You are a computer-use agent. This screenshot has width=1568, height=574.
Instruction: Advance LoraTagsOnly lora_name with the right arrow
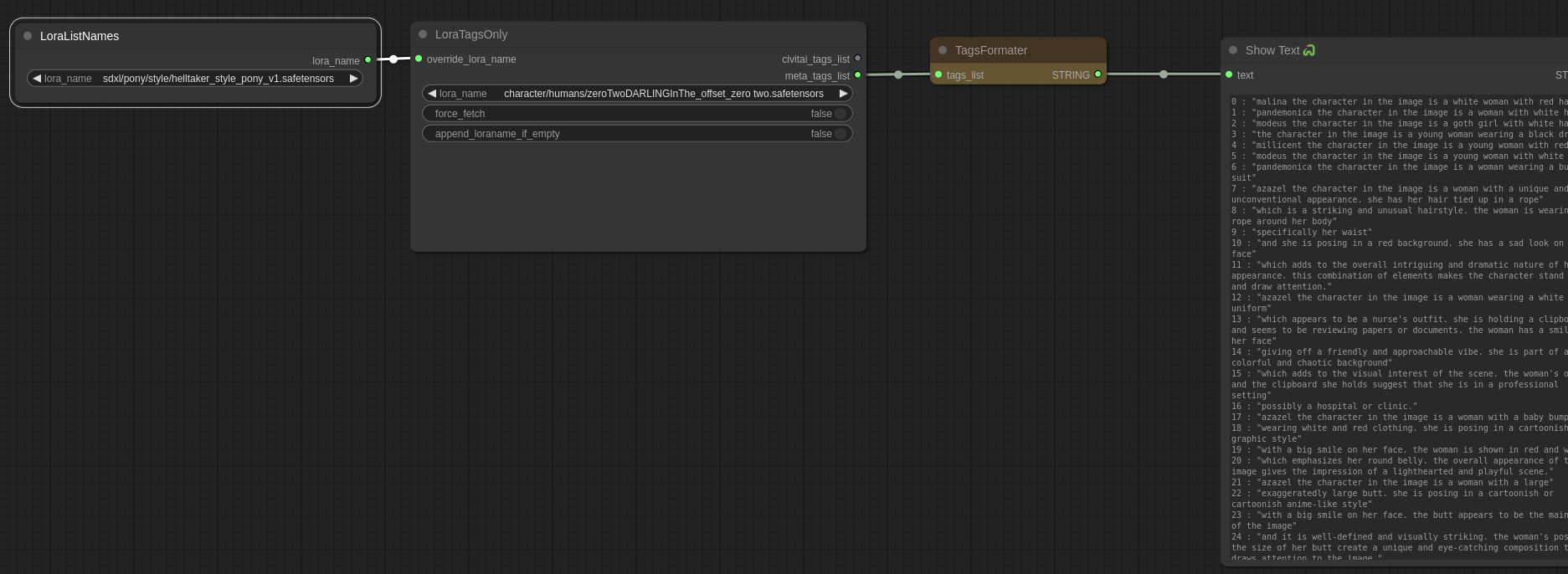[843, 94]
